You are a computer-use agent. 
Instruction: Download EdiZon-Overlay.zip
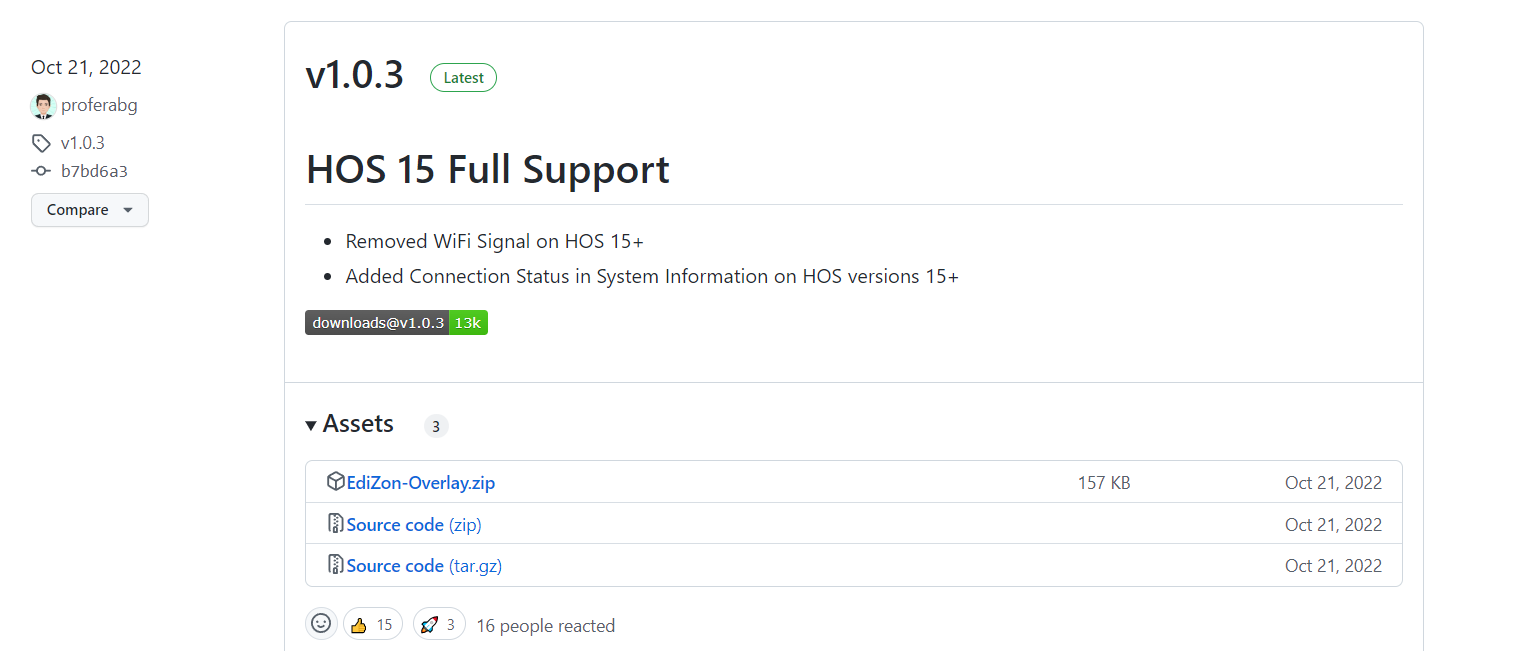[421, 483]
